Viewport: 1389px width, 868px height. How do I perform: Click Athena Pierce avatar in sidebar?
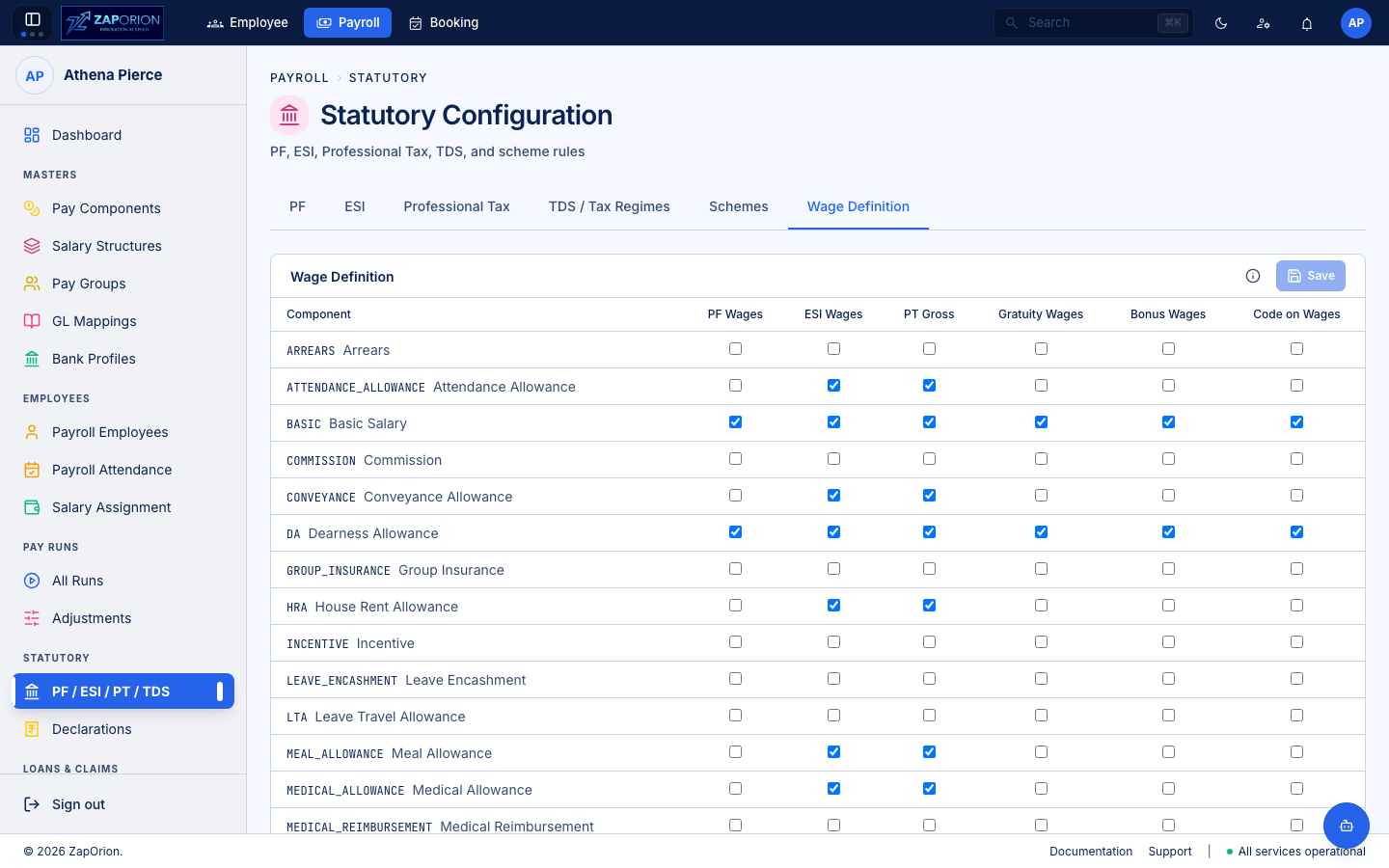35,75
